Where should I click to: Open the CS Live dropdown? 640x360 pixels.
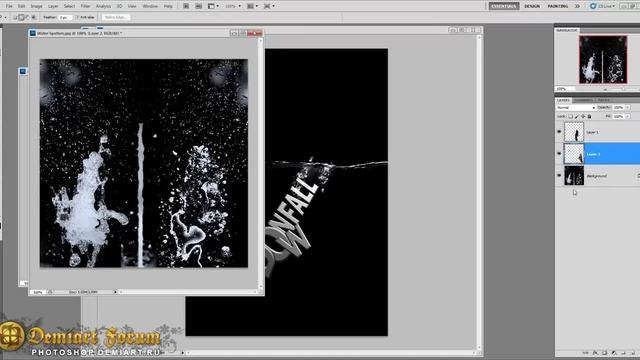(603, 6)
